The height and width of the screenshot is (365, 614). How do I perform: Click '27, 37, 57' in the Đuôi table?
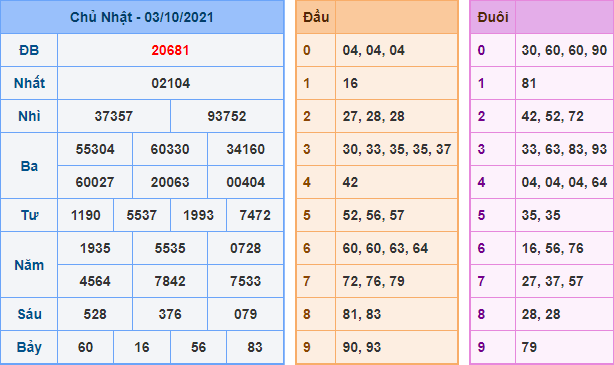click(553, 281)
